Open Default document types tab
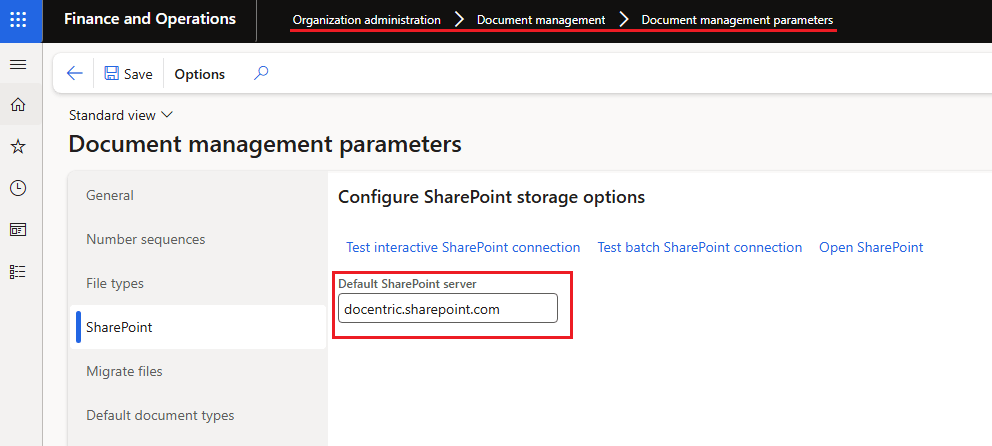Screen dimensions: 992x446 [x=160, y=415]
